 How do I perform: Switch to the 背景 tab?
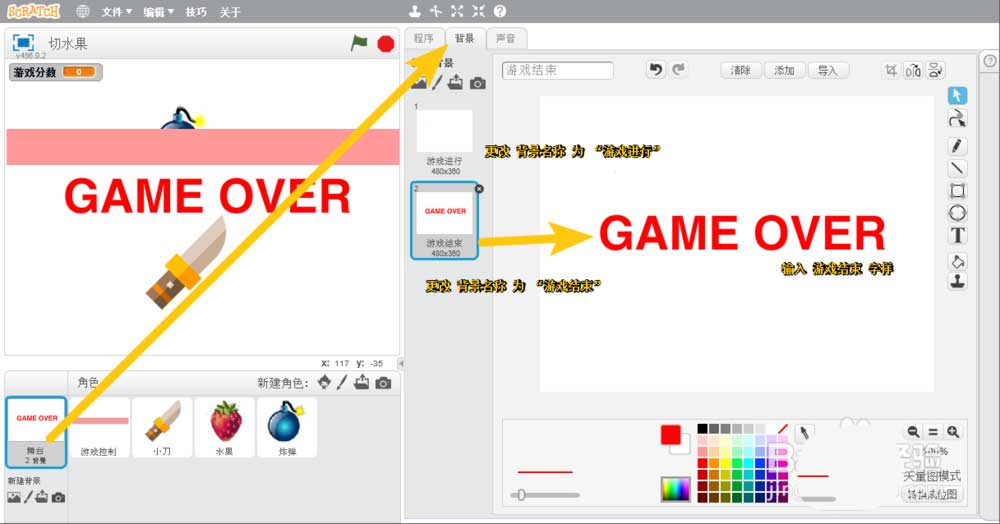tap(464, 38)
